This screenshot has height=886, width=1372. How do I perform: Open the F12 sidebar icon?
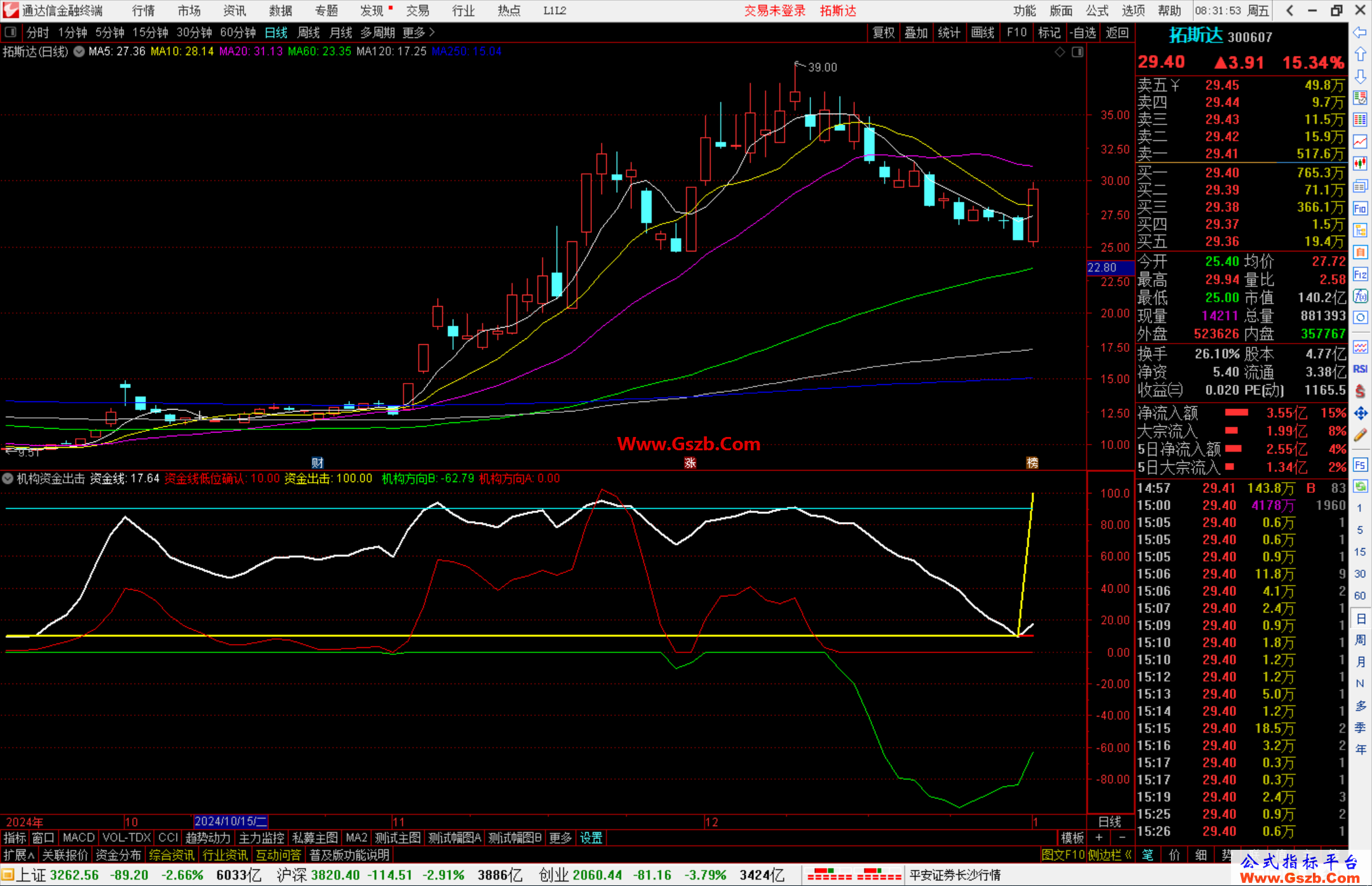coord(1360,274)
